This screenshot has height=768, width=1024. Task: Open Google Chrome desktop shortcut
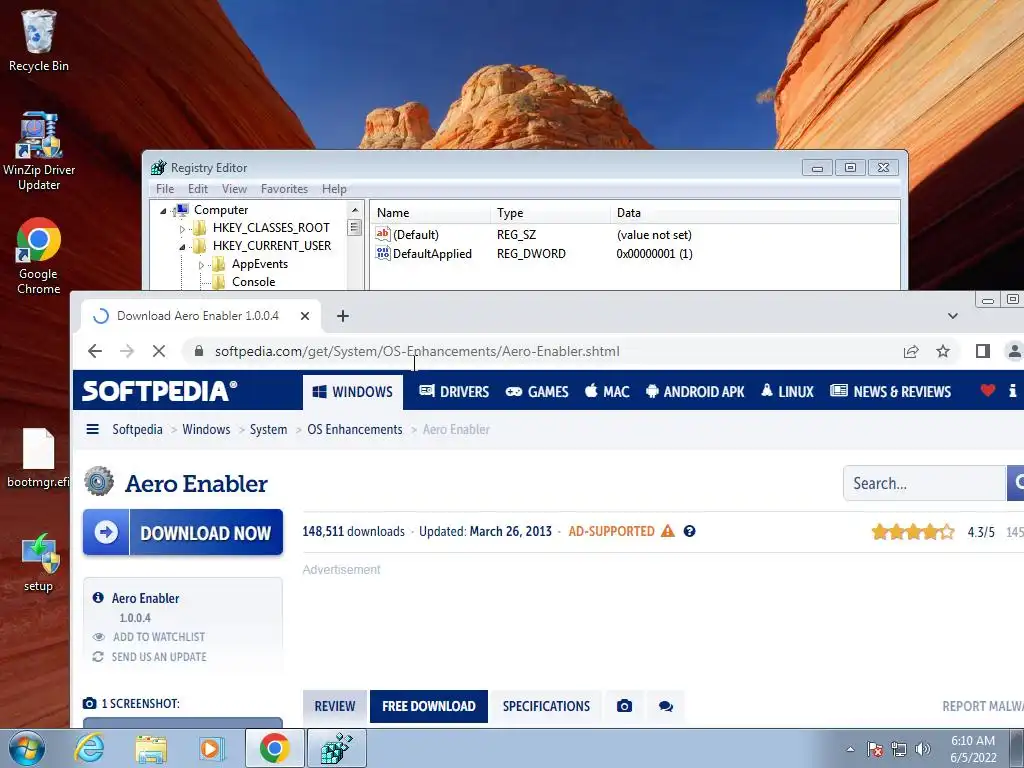coord(39,255)
